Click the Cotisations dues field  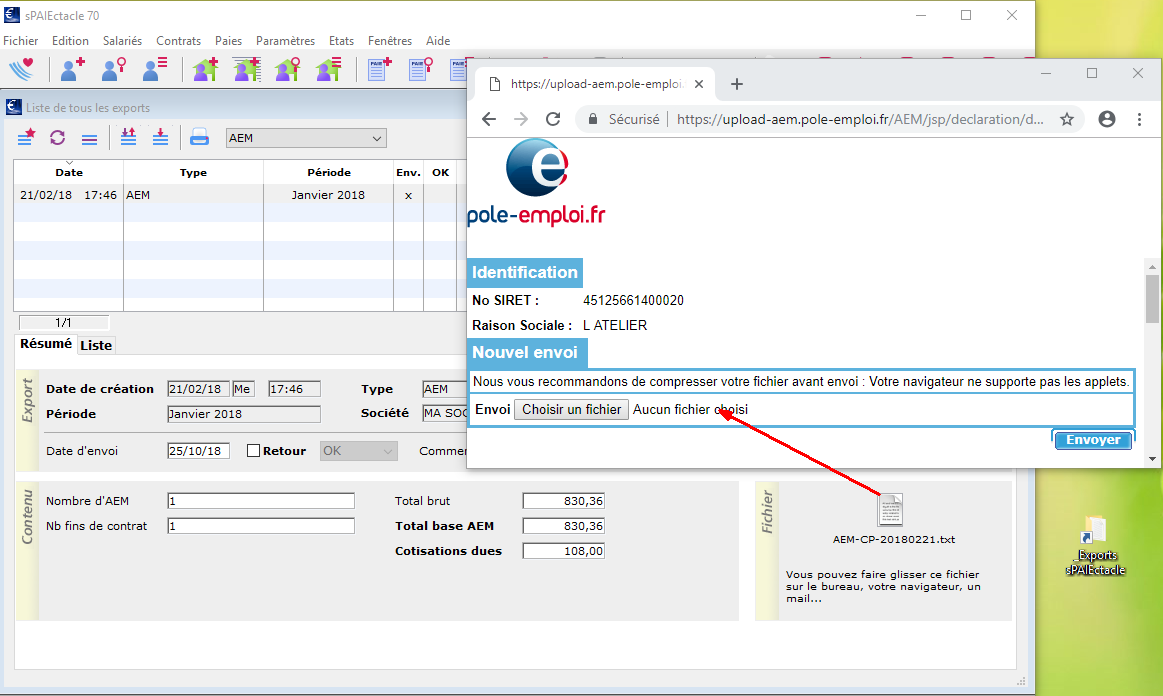[x=564, y=551]
